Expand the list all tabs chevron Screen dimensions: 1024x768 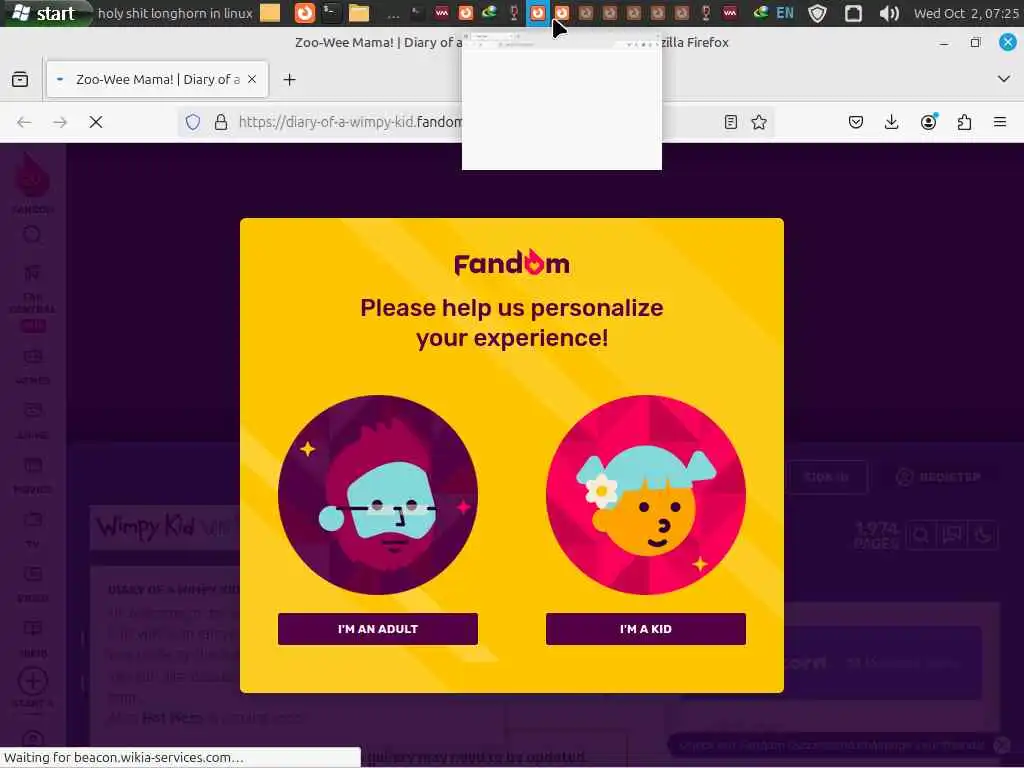pyautogui.click(x=1004, y=79)
